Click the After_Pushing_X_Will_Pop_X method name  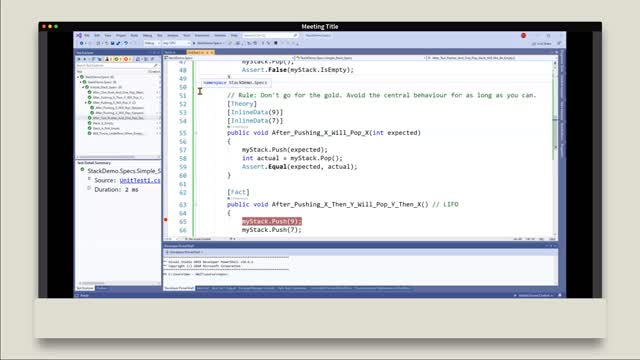click(x=320, y=133)
